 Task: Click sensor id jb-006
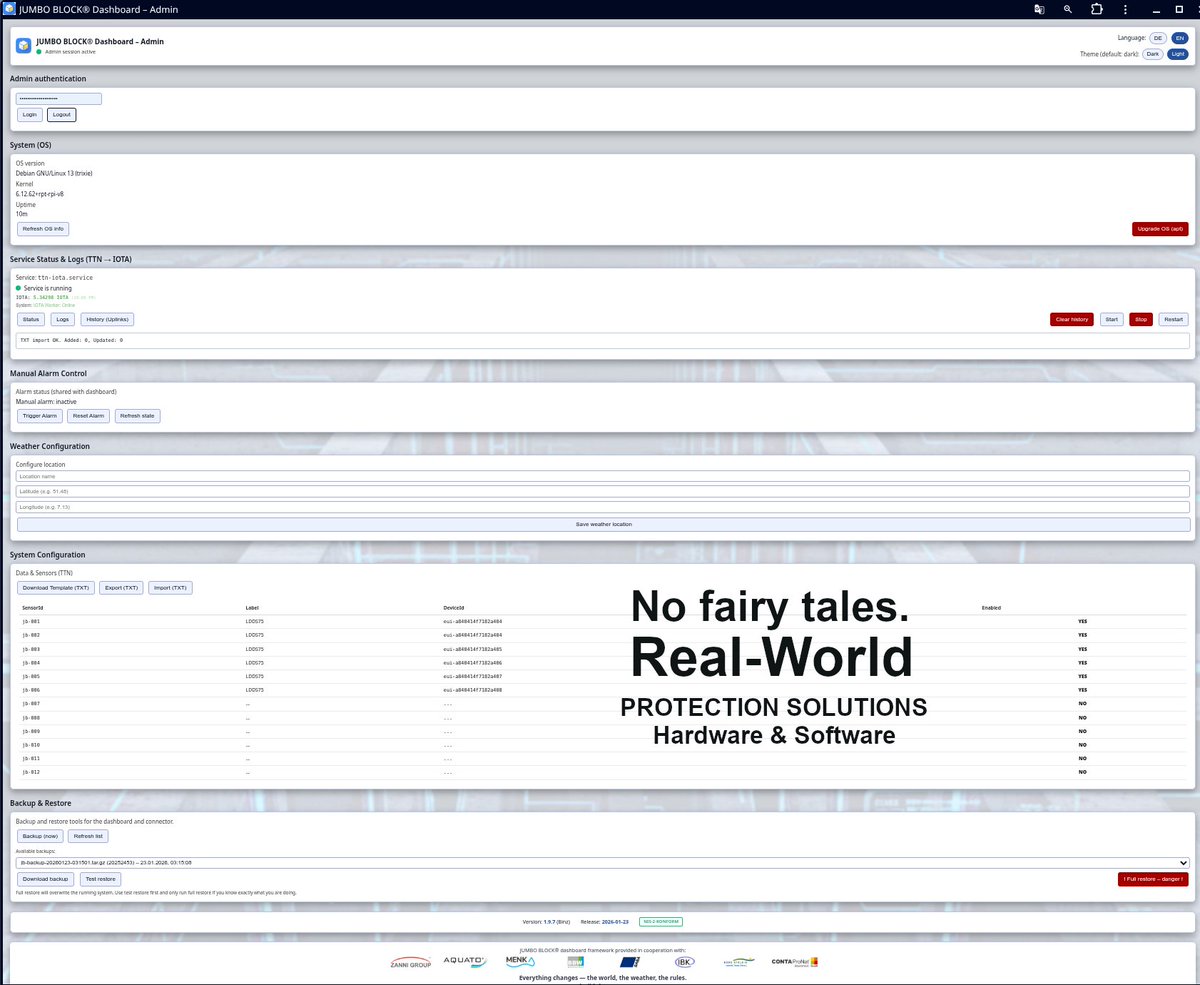(31, 690)
